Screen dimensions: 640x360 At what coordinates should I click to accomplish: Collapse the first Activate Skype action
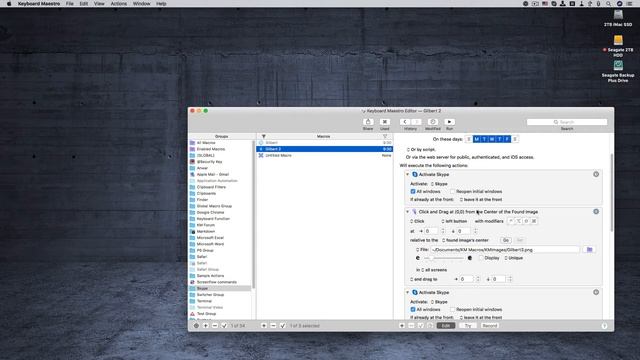click(407, 174)
